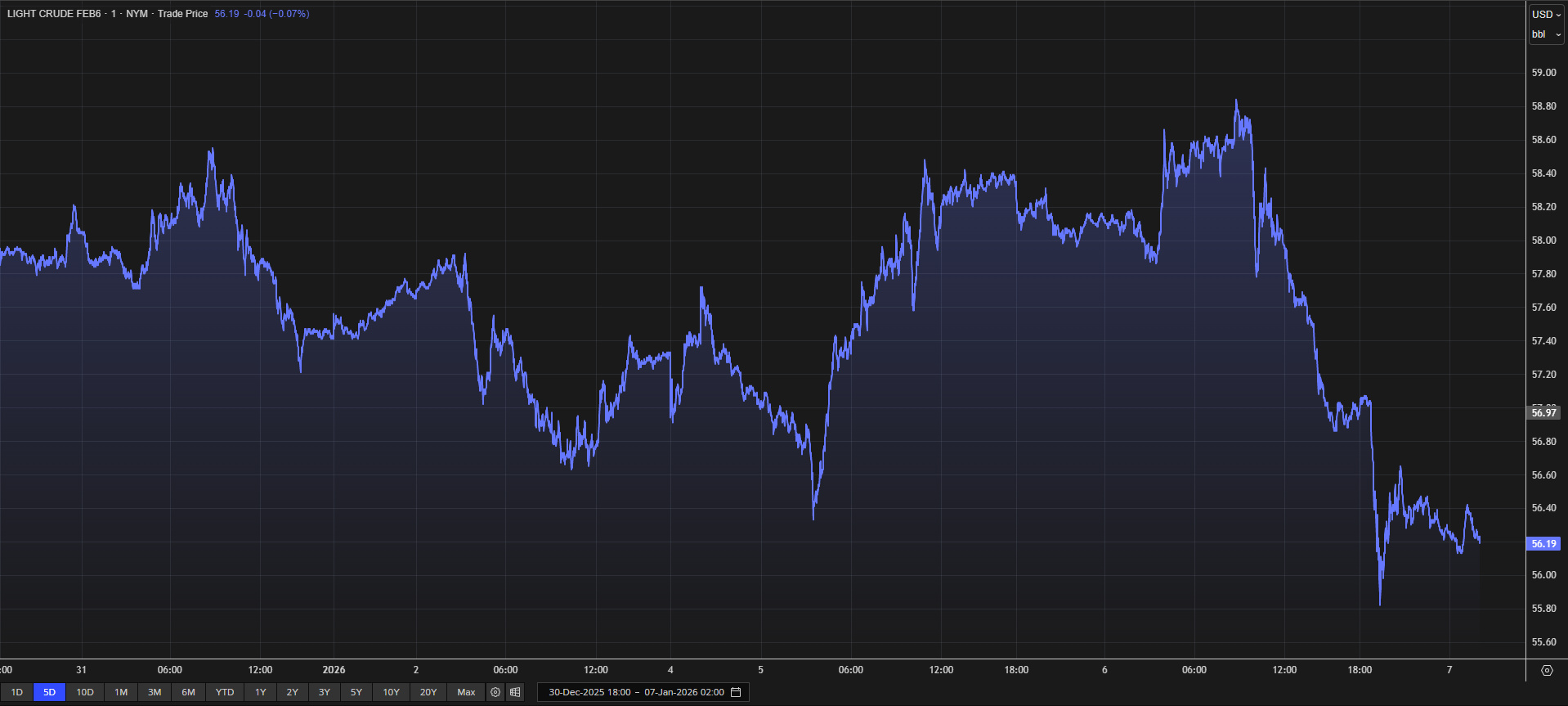1568x706 pixels.
Task: Click the 4 date label on the time axis
Action: coord(670,670)
